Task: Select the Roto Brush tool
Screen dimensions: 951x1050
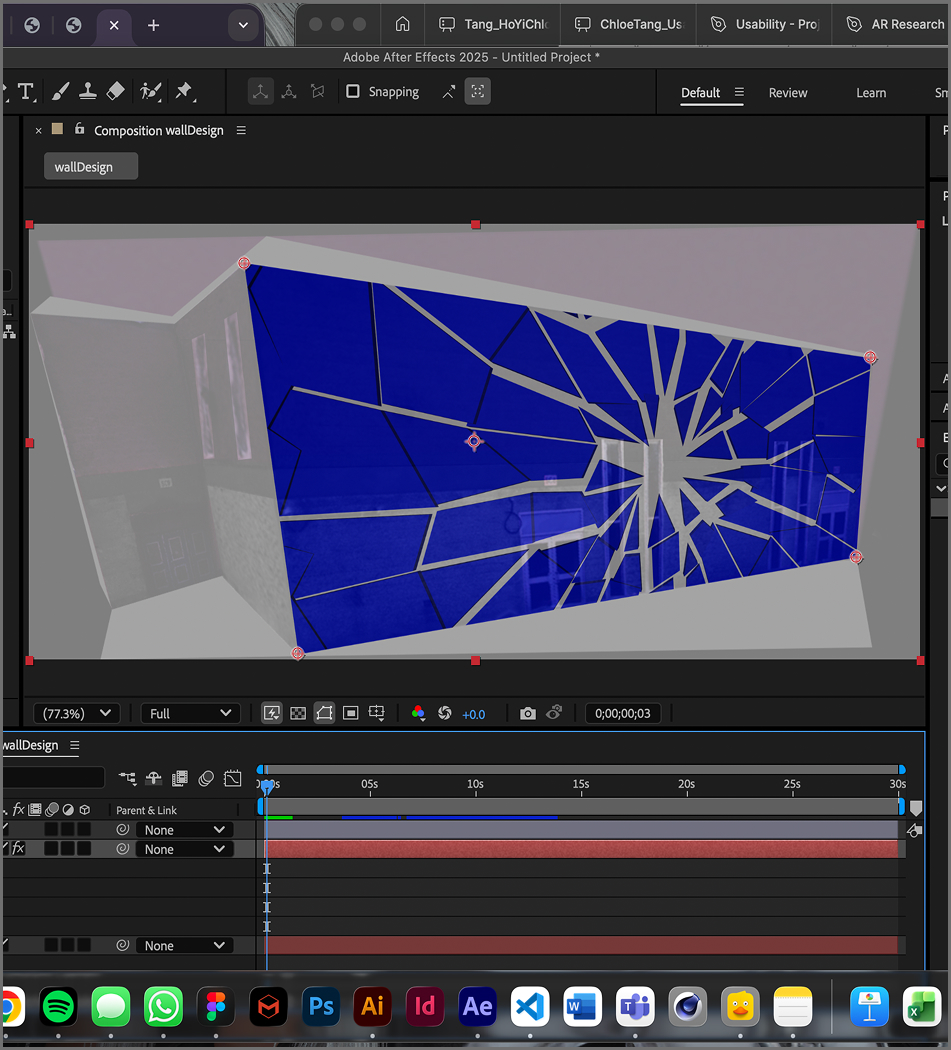Action: click(150, 91)
